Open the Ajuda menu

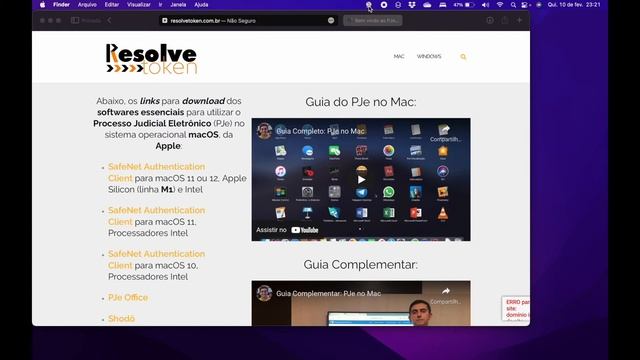point(201,5)
